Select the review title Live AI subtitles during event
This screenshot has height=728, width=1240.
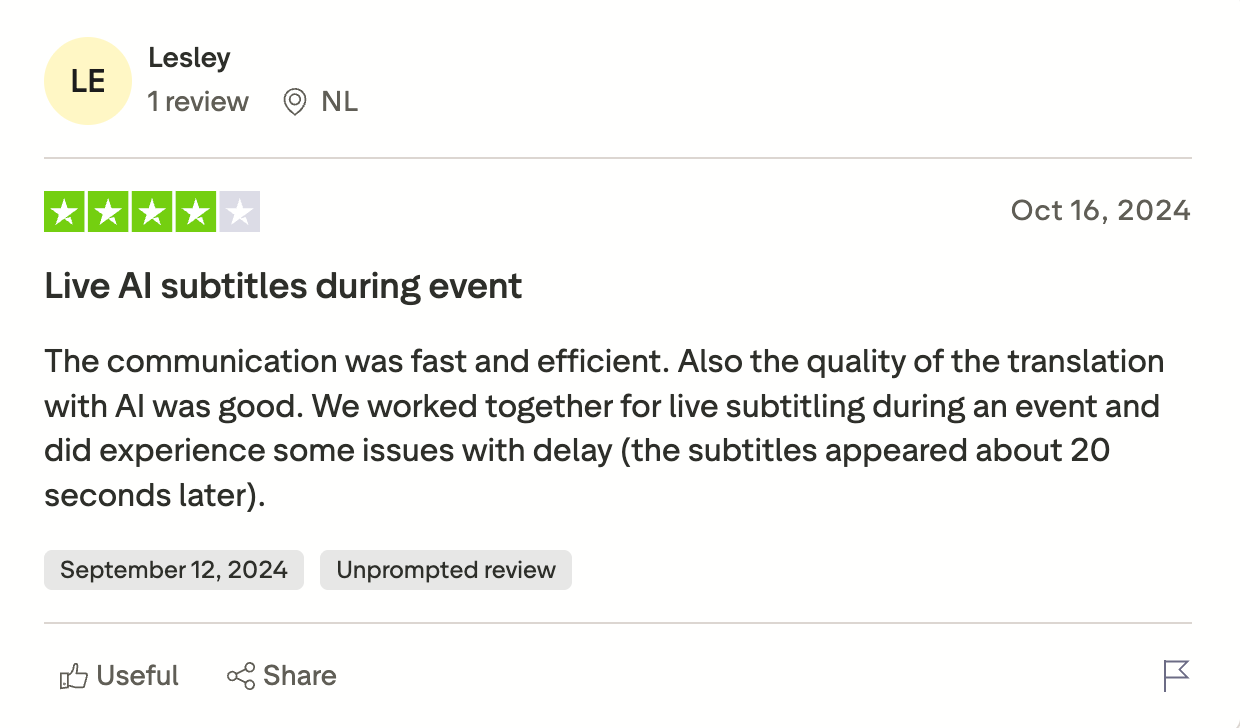tap(283, 287)
